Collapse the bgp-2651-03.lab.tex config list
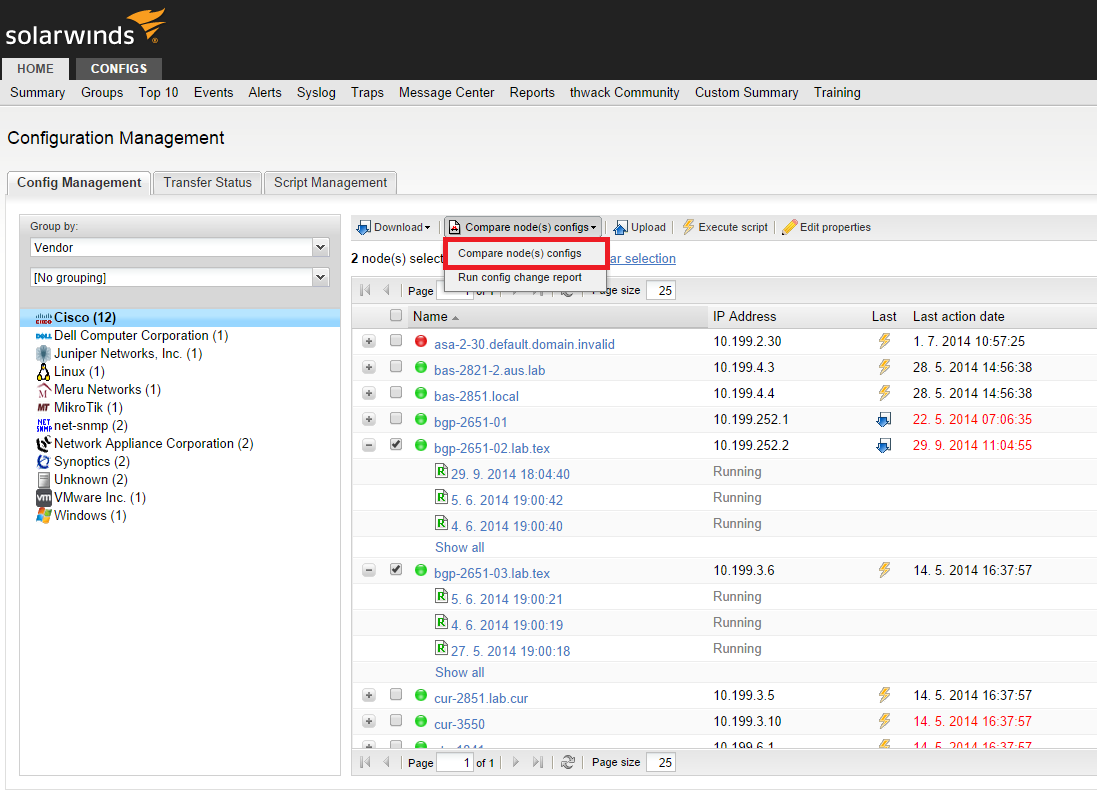Screen dimensions: 1097x804 click(x=369, y=570)
